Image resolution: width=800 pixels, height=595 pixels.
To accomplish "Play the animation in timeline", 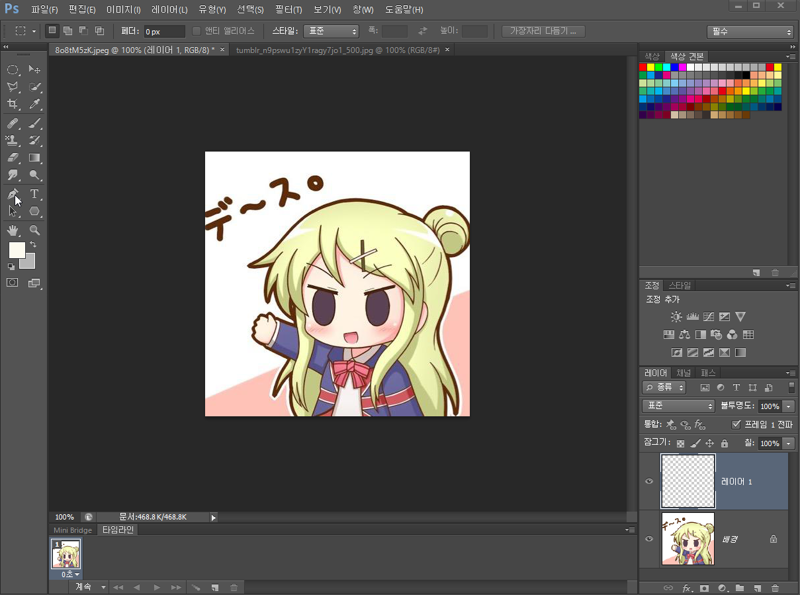I will tap(157, 588).
